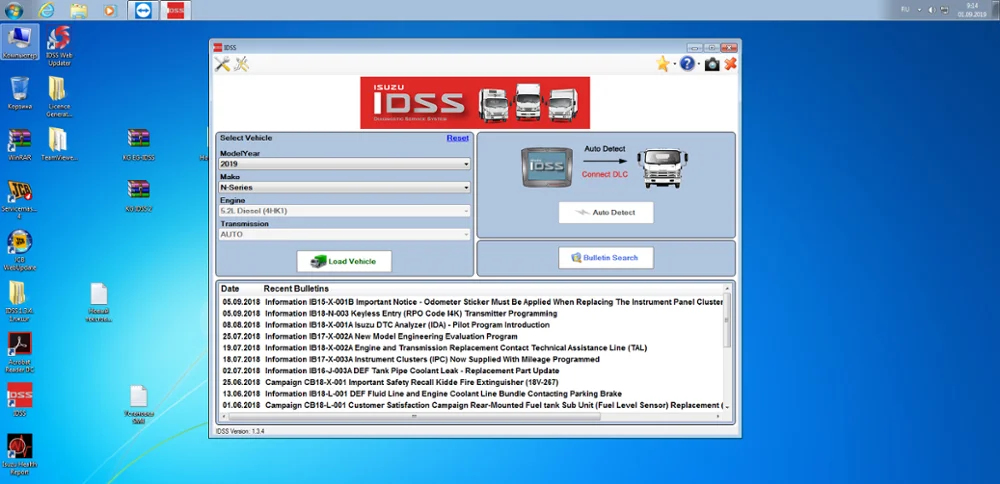The height and width of the screenshot is (484, 1000).
Task: Open dropdown arrow next to star icon
Action: coord(674,64)
